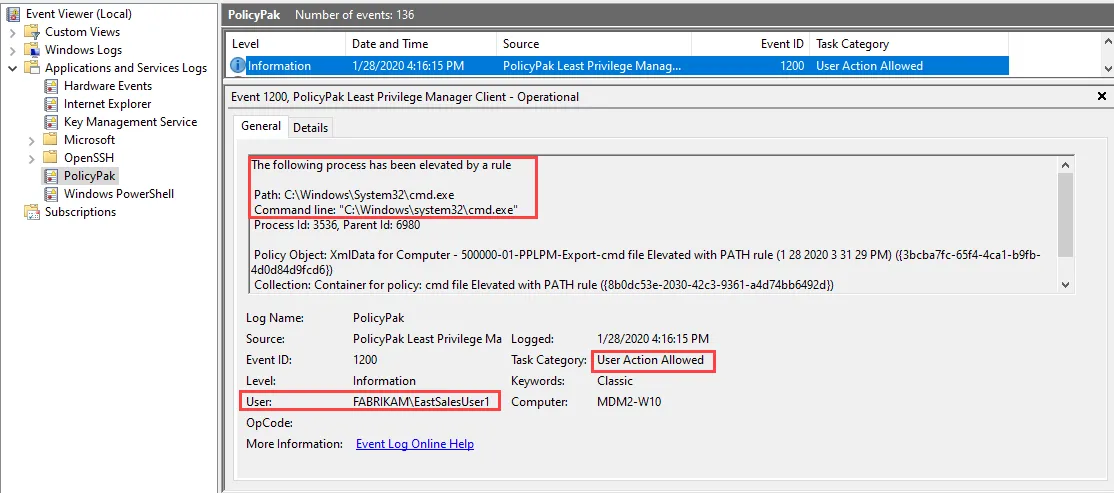Click the Subscriptions icon in tree

(x=31, y=212)
